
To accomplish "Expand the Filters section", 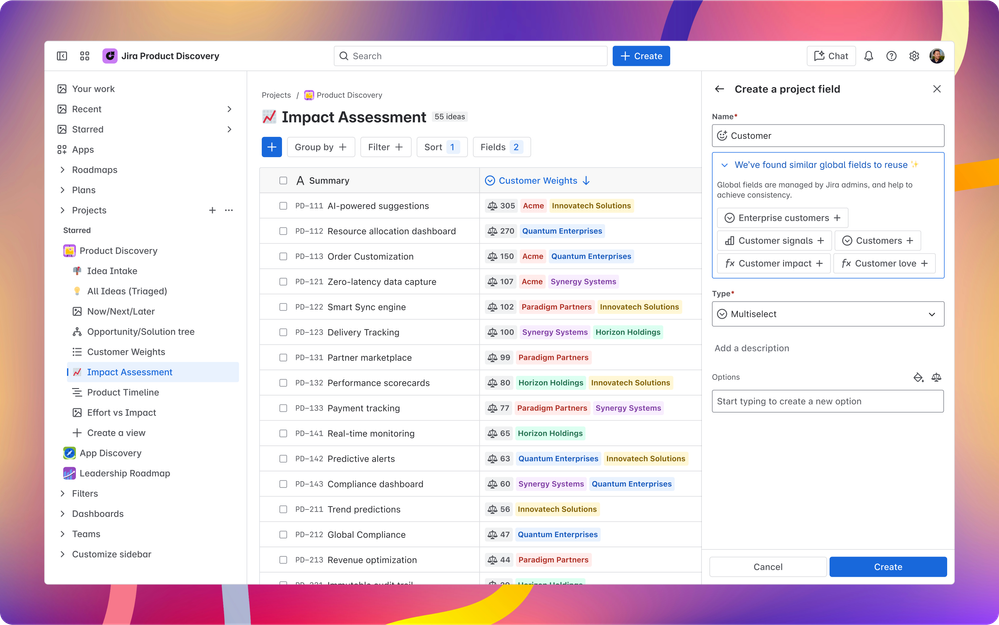I will [x=62, y=494].
